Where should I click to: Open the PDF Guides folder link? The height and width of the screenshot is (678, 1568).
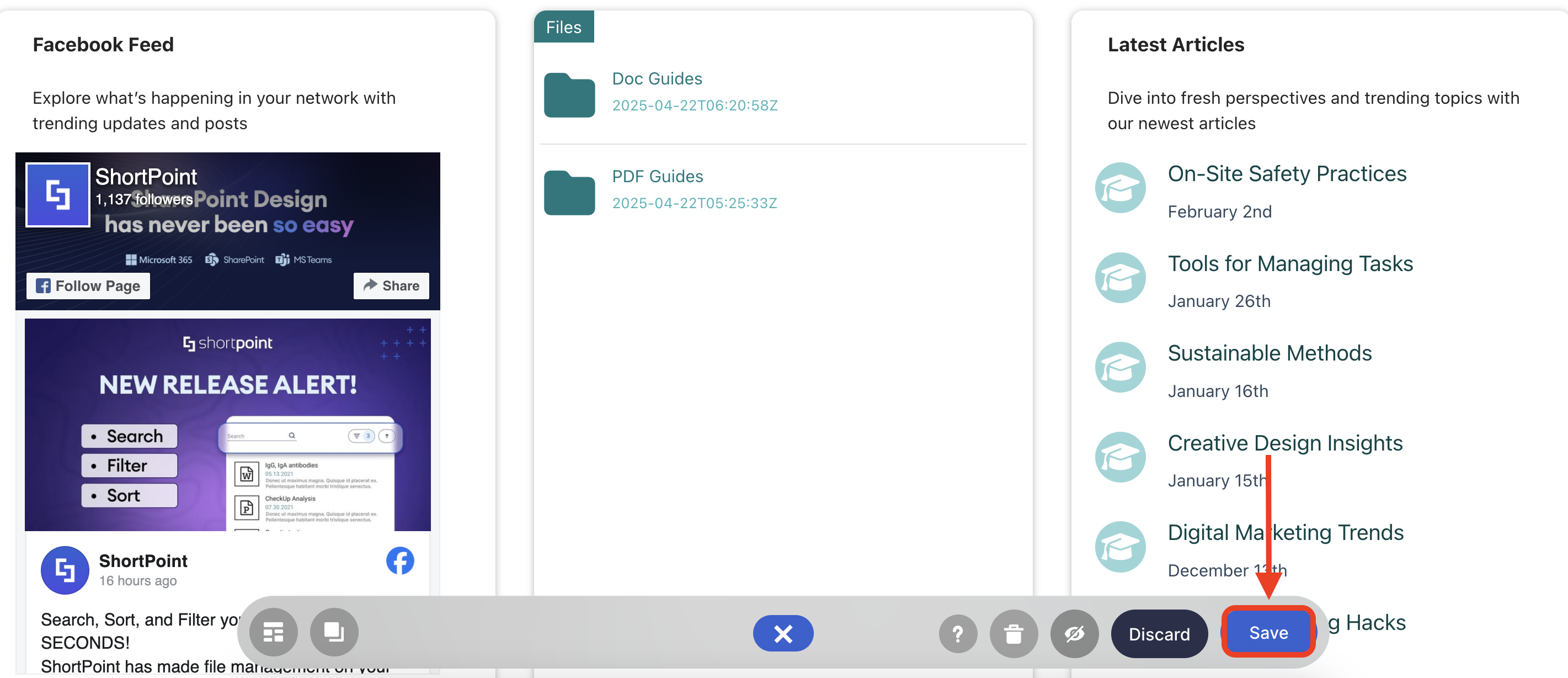[x=658, y=176]
